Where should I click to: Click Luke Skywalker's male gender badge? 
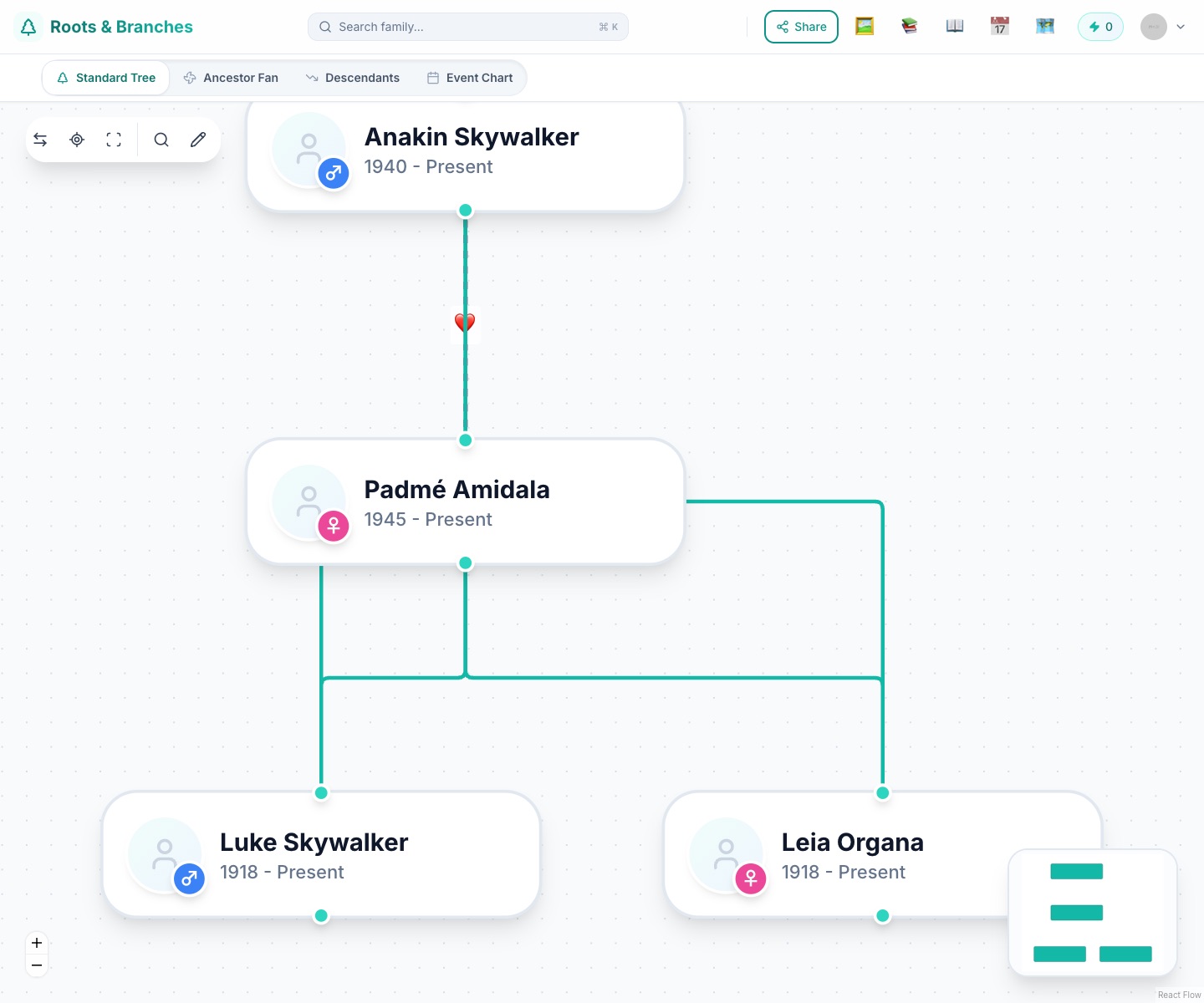click(x=189, y=879)
